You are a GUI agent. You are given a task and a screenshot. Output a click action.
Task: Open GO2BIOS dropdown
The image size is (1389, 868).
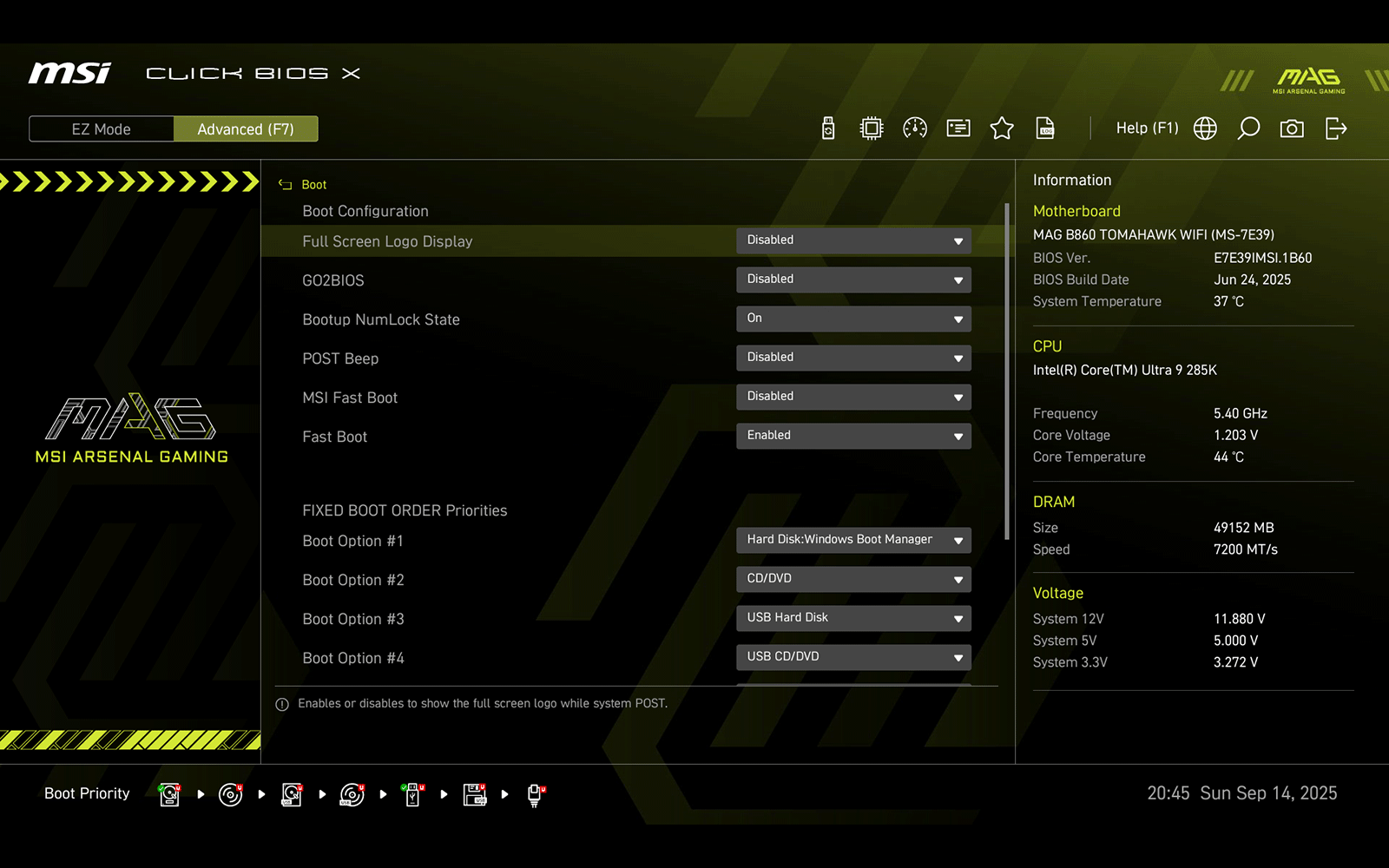(853, 279)
